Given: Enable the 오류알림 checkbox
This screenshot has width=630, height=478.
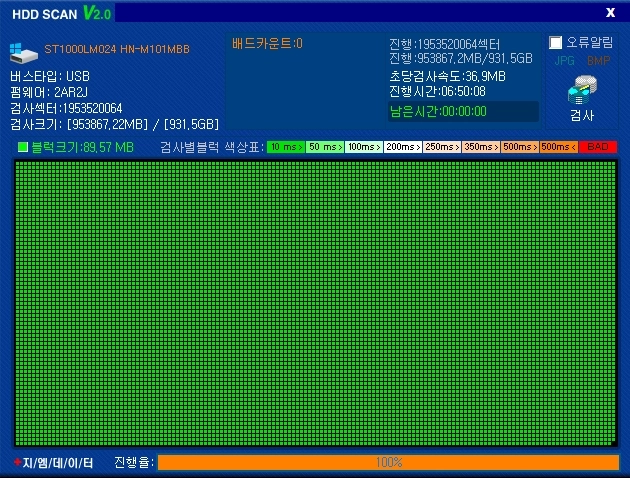Looking at the screenshot, I should pyautogui.click(x=555, y=43).
